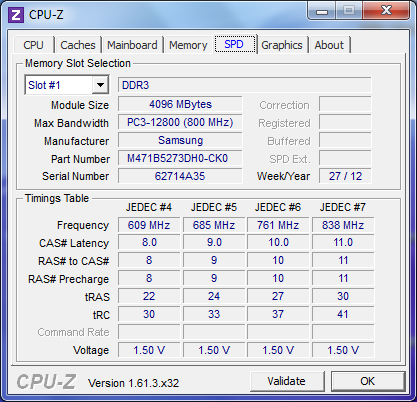Click tRC value 41
The height and width of the screenshot is (402, 417).
pyautogui.click(x=343, y=314)
